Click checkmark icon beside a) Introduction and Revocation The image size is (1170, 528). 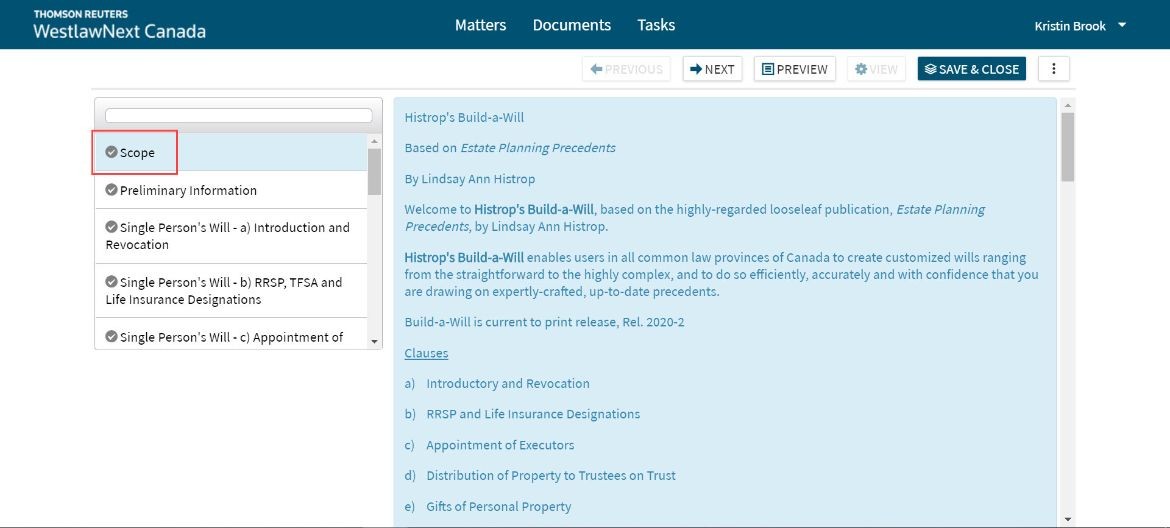[111, 227]
